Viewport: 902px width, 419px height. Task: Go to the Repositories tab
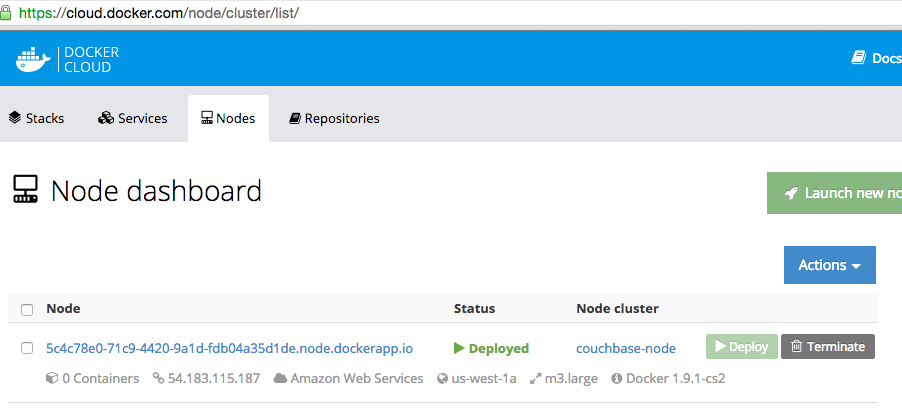[334, 118]
